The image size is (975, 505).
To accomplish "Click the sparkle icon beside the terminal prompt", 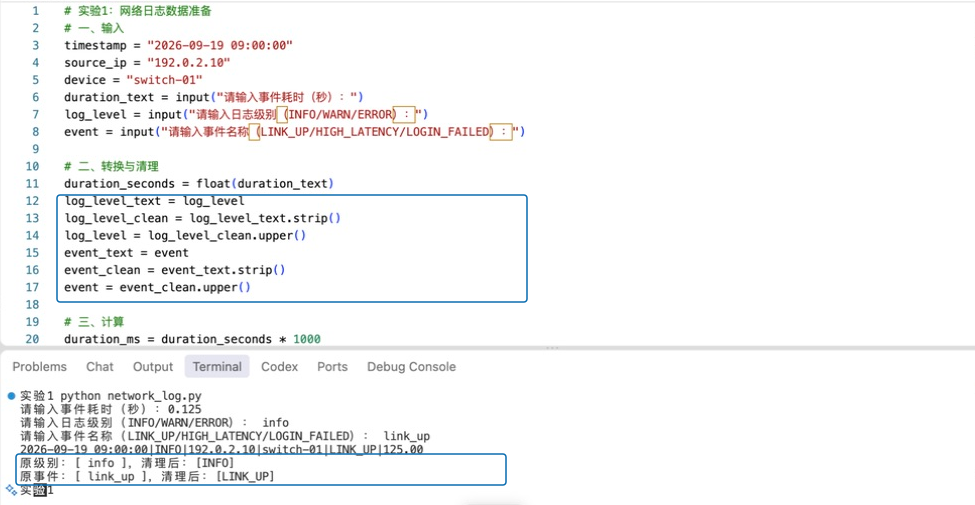I will pyautogui.click(x=11, y=489).
